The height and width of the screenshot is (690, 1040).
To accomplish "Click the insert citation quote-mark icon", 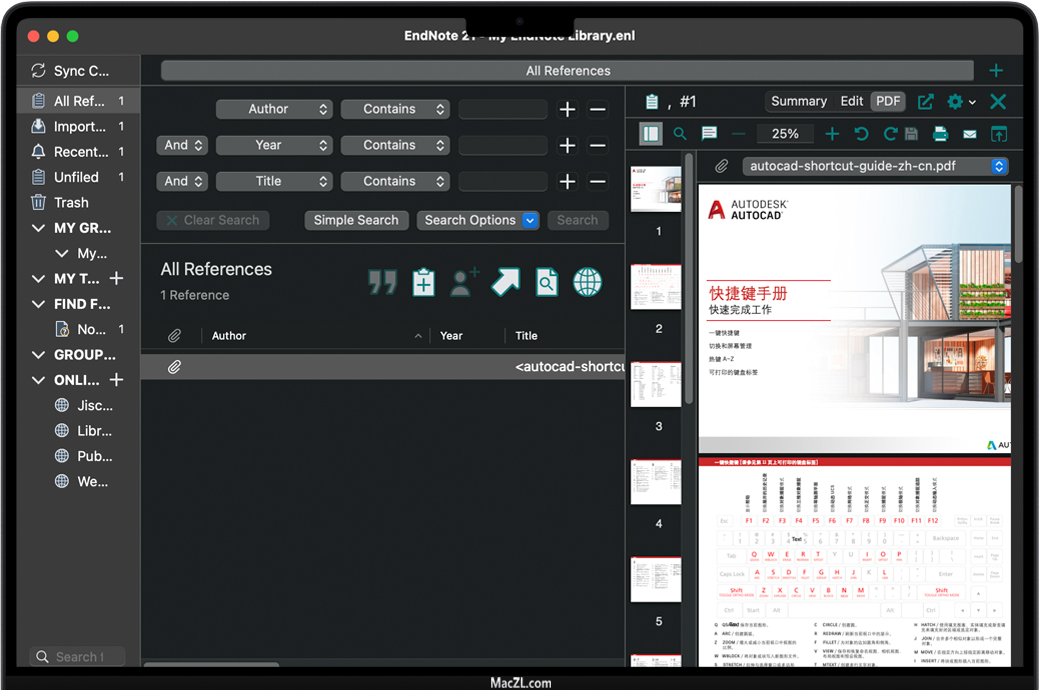I will coord(382,282).
